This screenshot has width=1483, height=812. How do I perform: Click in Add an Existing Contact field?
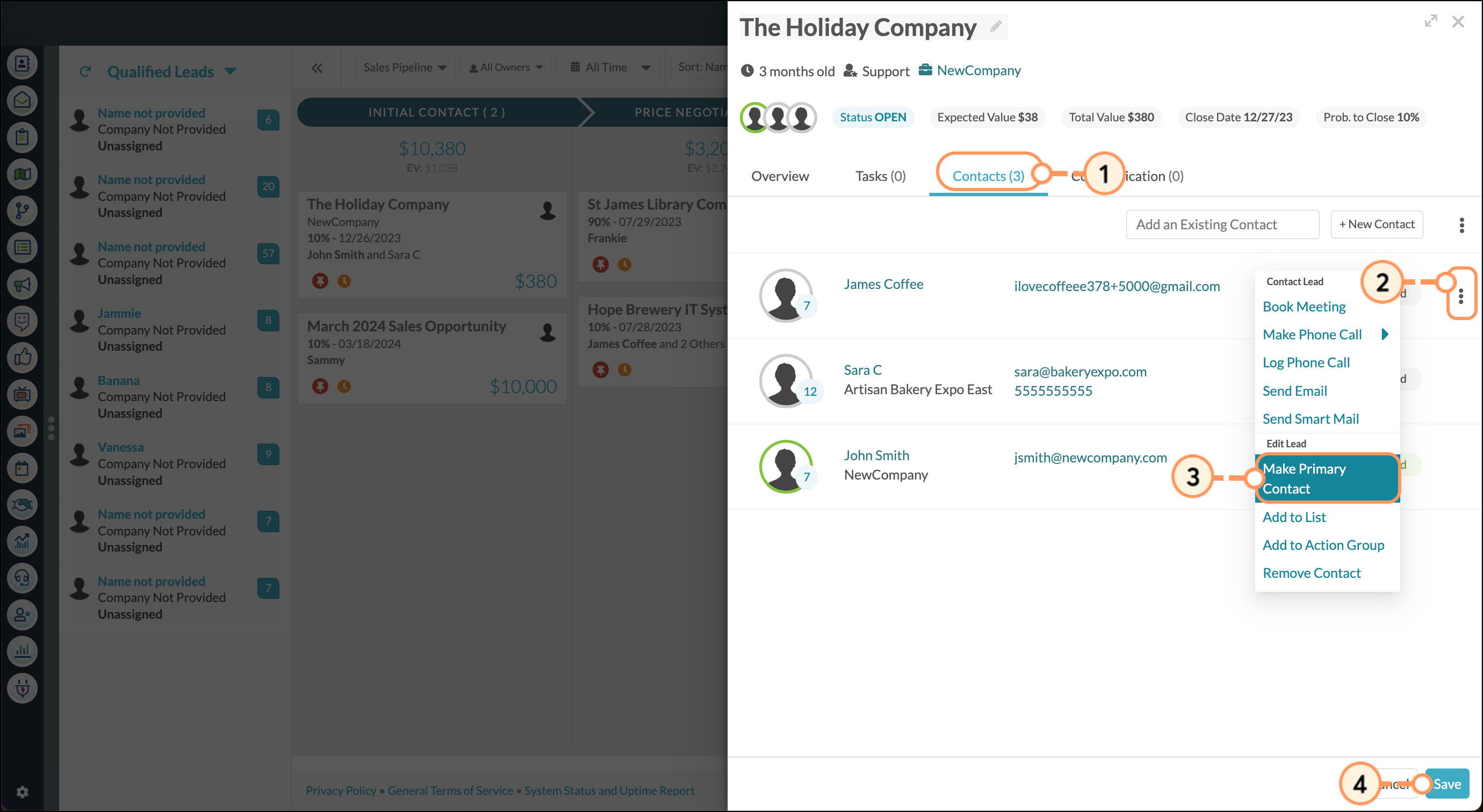click(1222, 224)
